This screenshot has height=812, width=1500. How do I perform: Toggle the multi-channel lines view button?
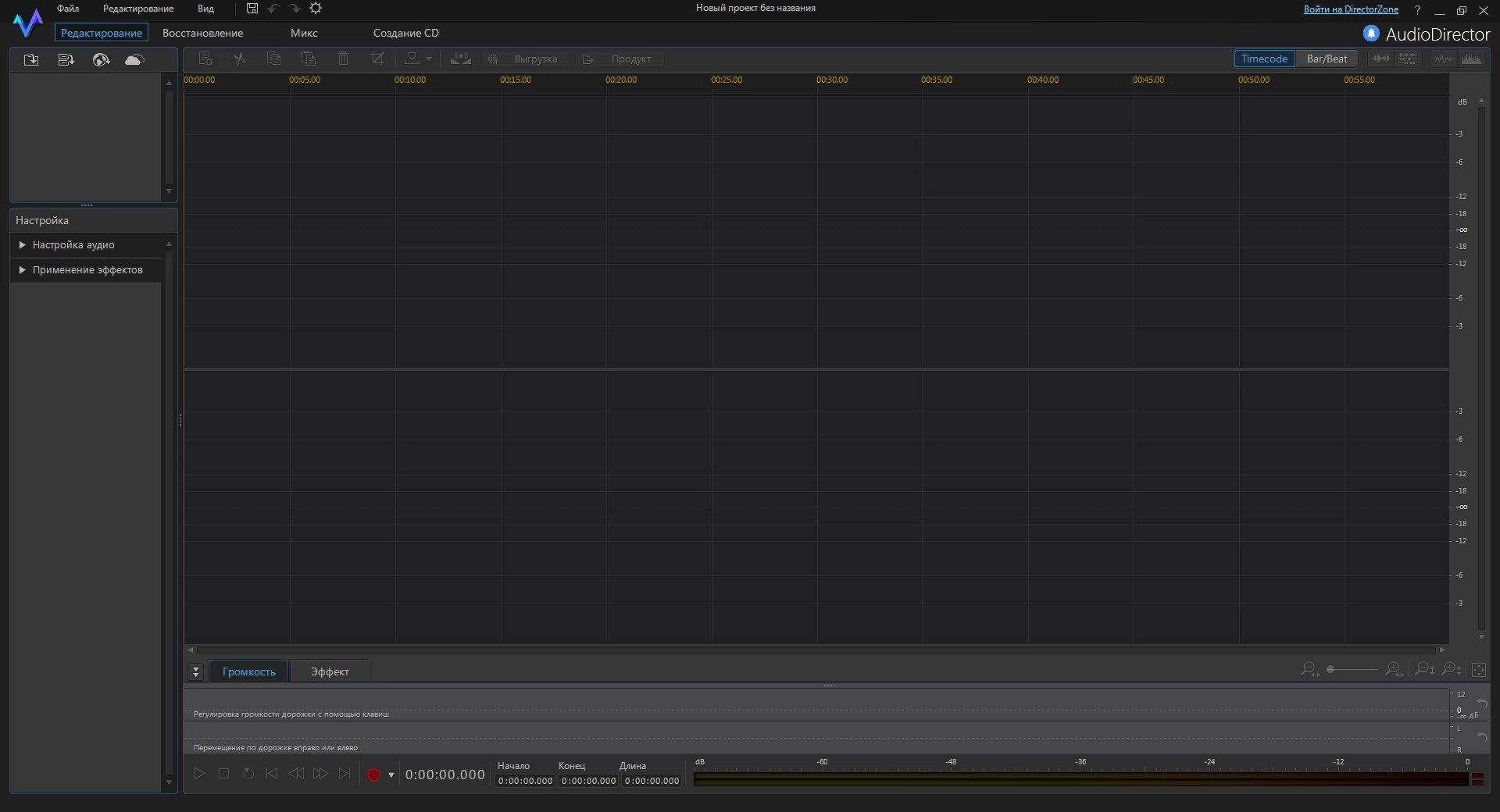(1407, 59)
